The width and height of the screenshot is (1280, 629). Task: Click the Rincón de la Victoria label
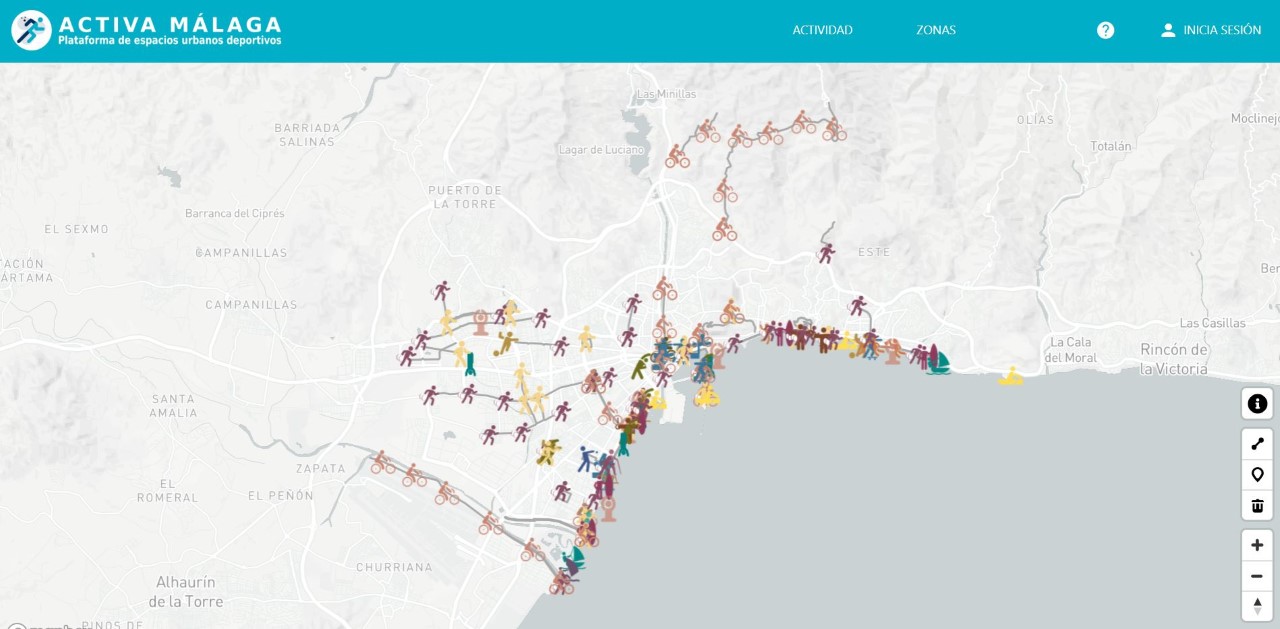pyautogui.click(x=1174, y=359)
